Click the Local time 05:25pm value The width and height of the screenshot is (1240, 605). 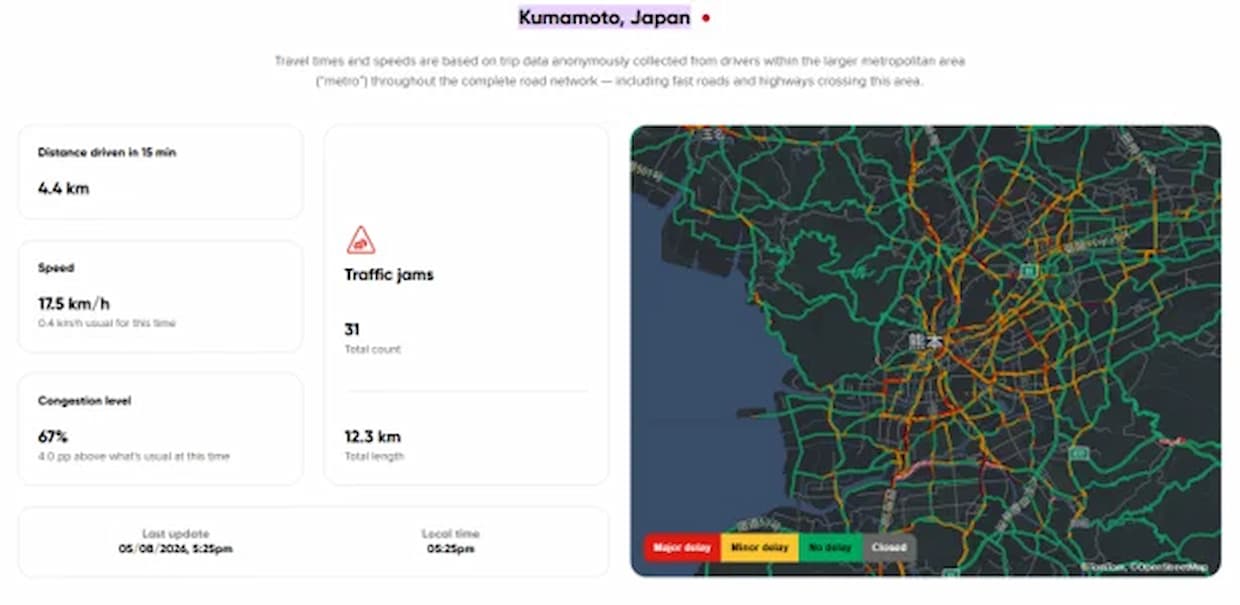(x=450, y=549)
